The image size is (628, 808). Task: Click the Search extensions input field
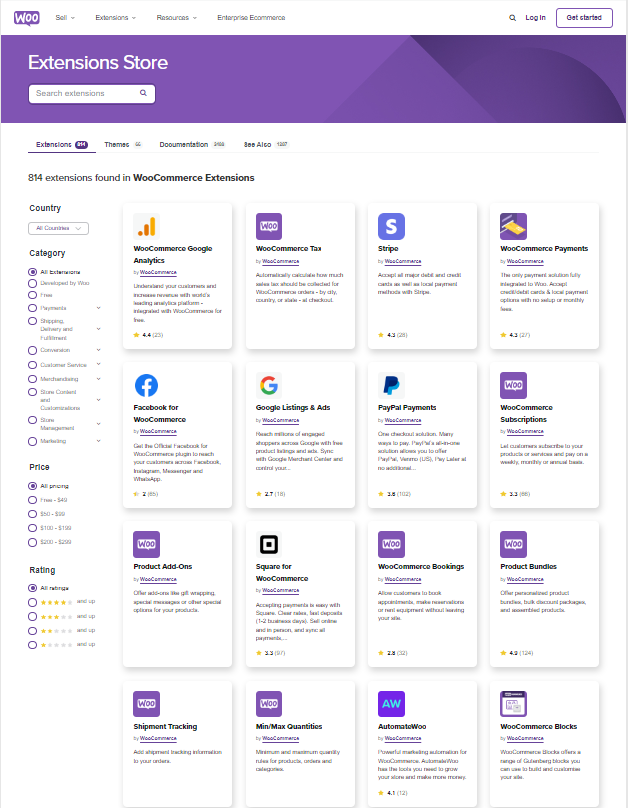click(92, 94)
